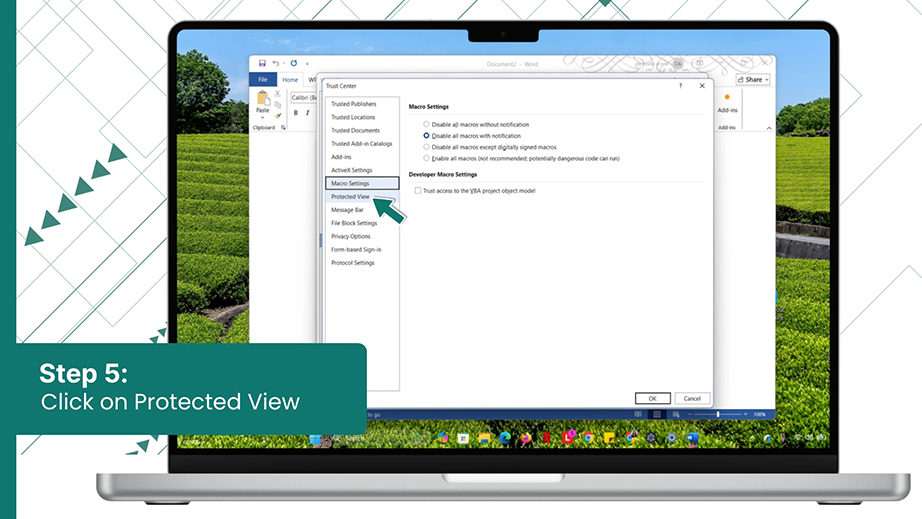The width and height of the screenshot is (922, 519).
Task: Open the Clipboard pane launcher icon
Action: tap(283, 128)
